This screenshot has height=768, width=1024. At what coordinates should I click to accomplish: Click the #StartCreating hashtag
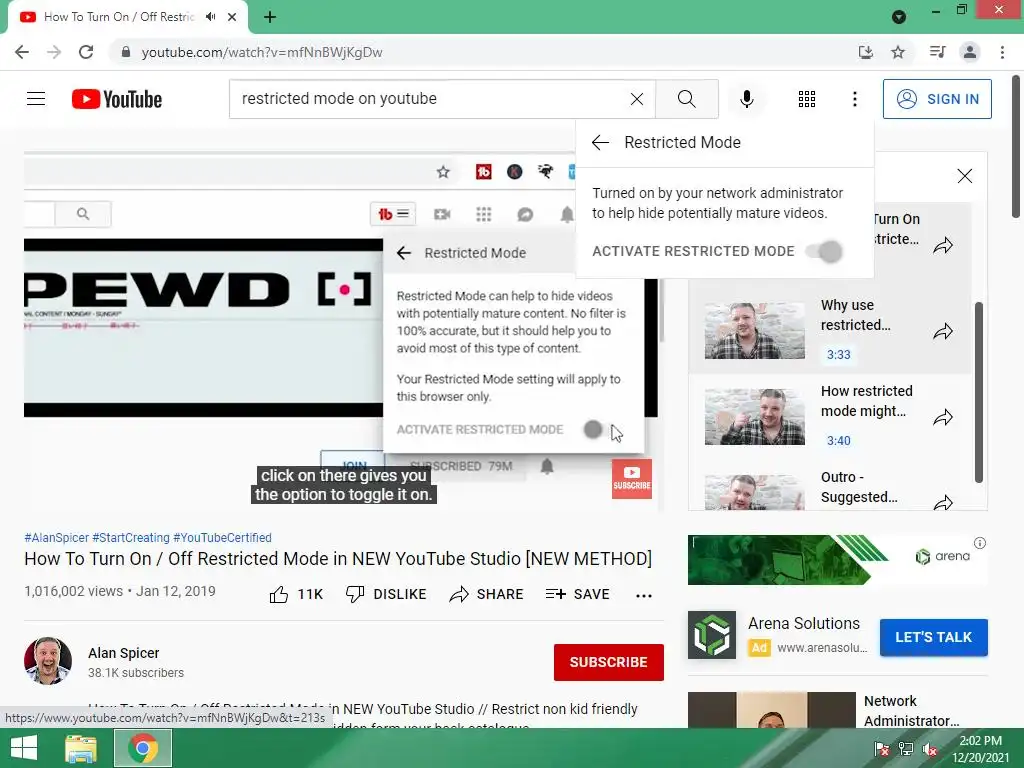click(131, 537)
